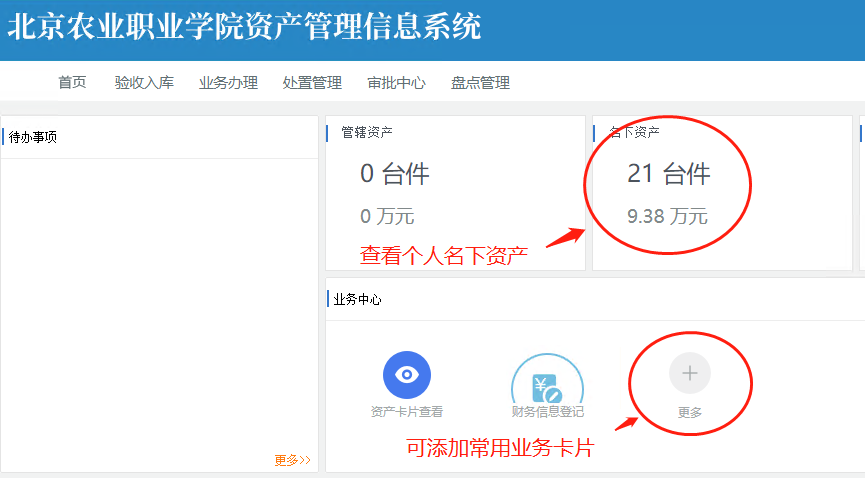This screenshot has height=478, width=865.
Task: Switch to 审批中心 in the navigation bar
Action: [396, 83]
